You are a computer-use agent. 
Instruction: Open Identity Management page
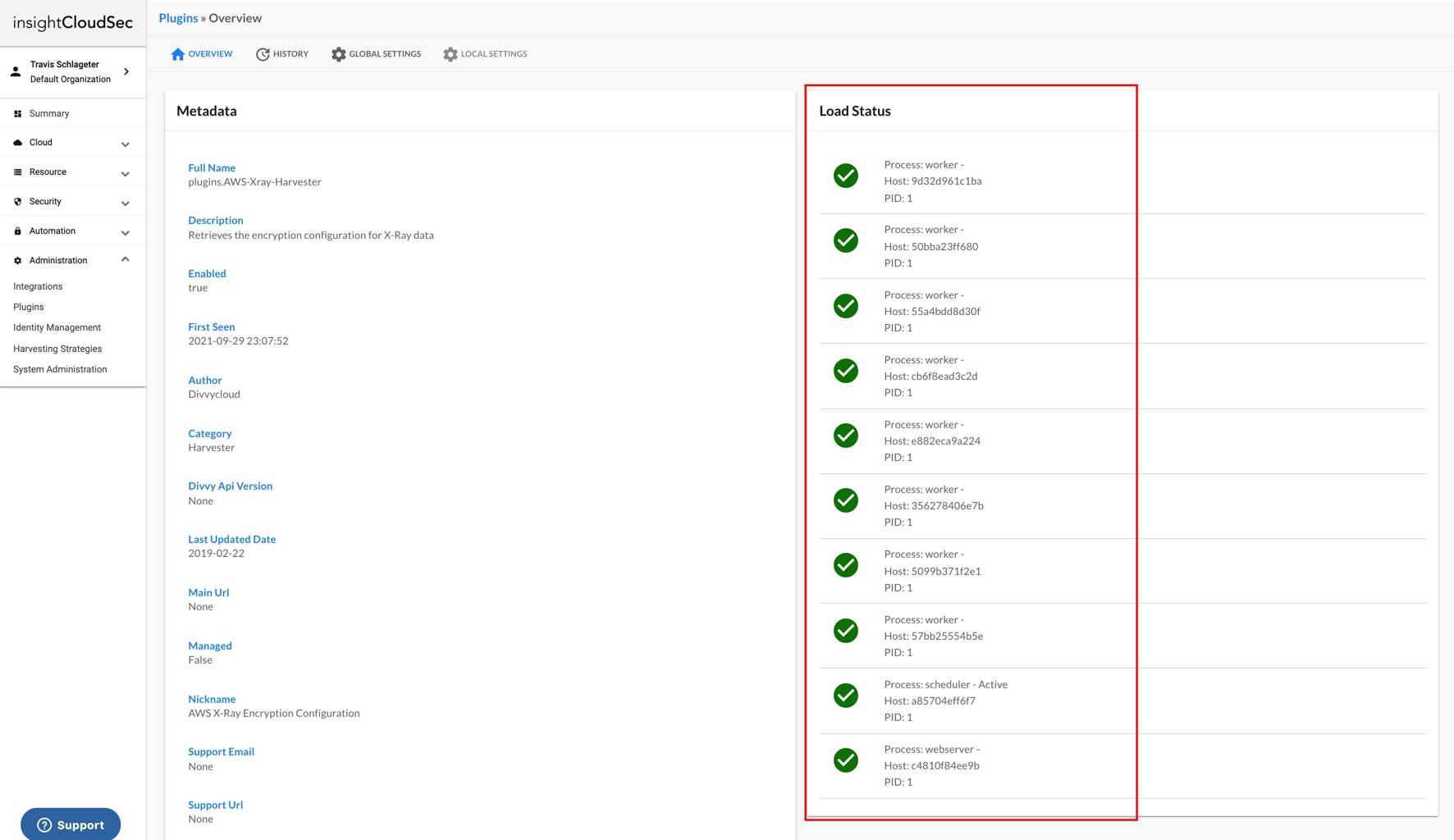(57, 328)
